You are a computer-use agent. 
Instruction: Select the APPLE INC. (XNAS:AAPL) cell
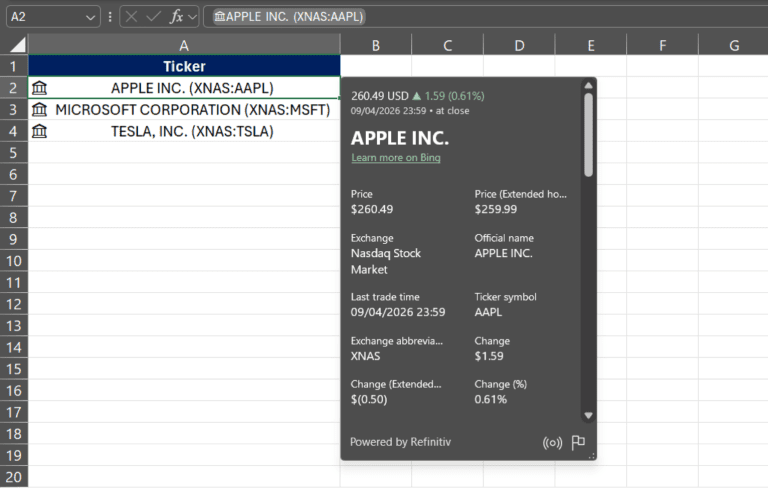(184, 88)
